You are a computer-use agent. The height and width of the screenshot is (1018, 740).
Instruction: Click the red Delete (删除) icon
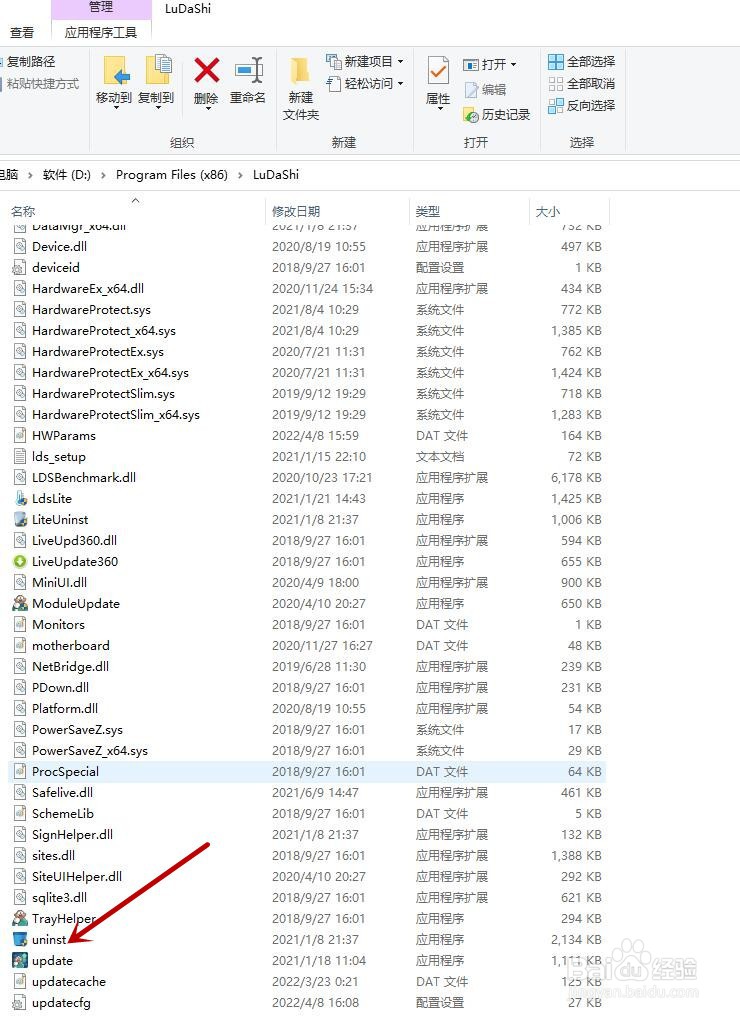click(x=206, y=70)
